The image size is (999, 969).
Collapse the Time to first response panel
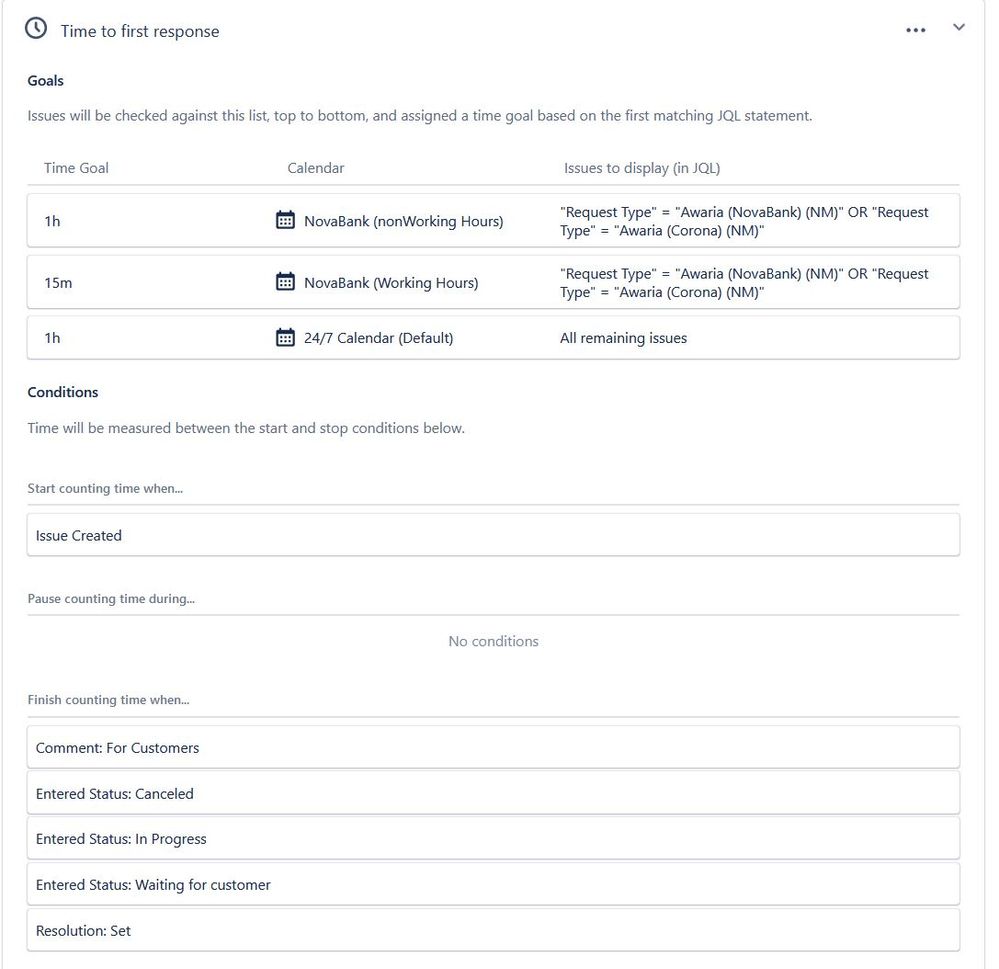(959, 27)
